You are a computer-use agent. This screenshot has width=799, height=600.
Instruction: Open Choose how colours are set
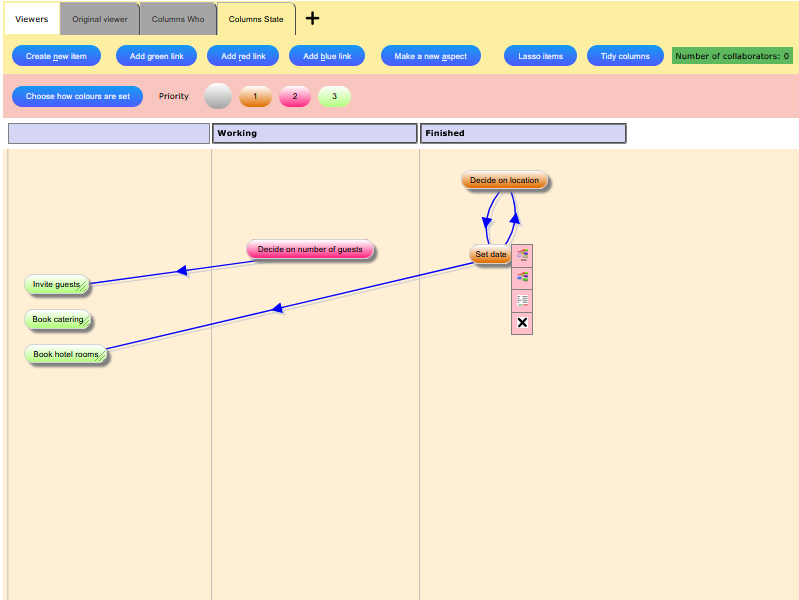pos(77,96)
